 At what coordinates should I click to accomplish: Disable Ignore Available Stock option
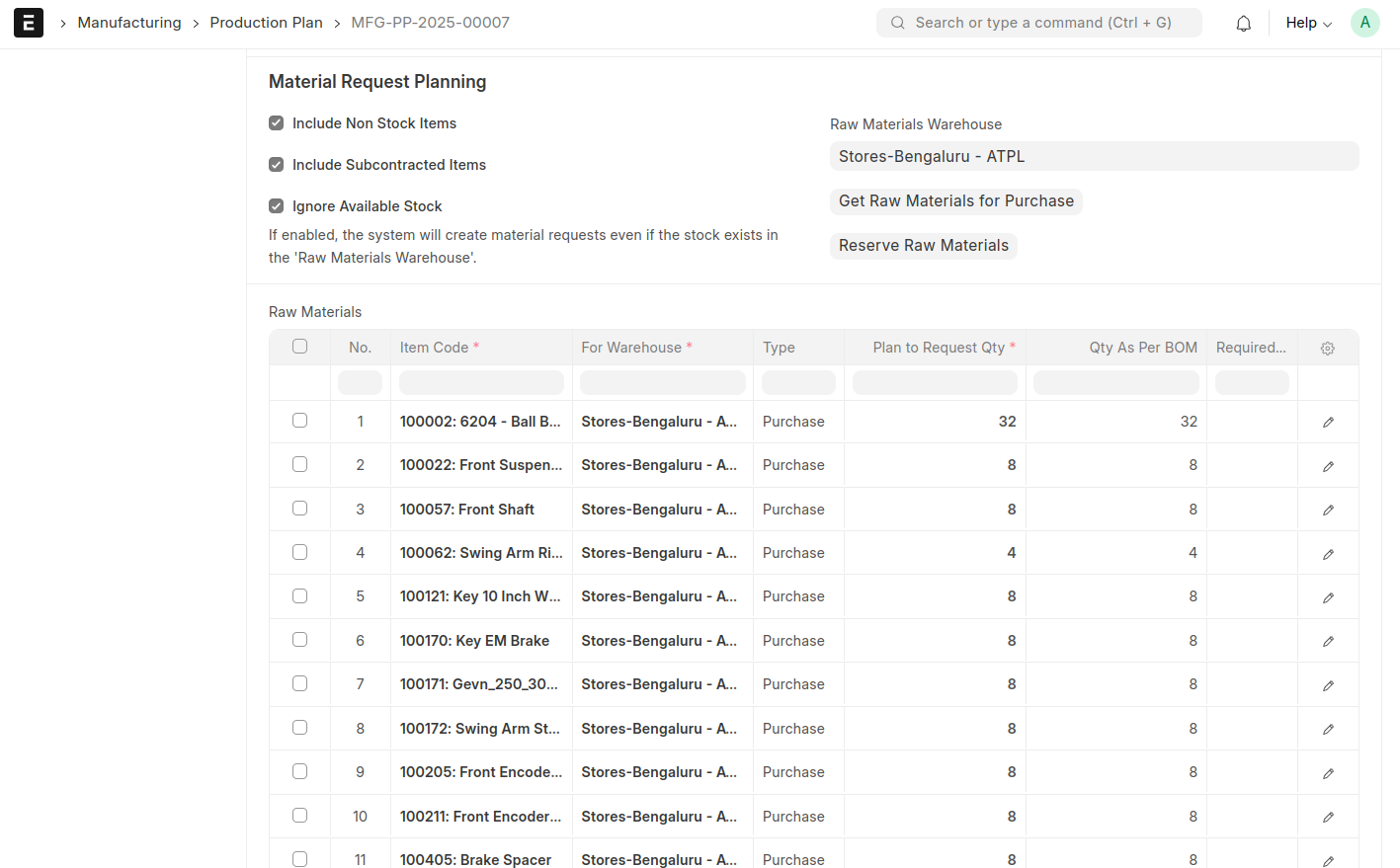[x=277, y=206]
